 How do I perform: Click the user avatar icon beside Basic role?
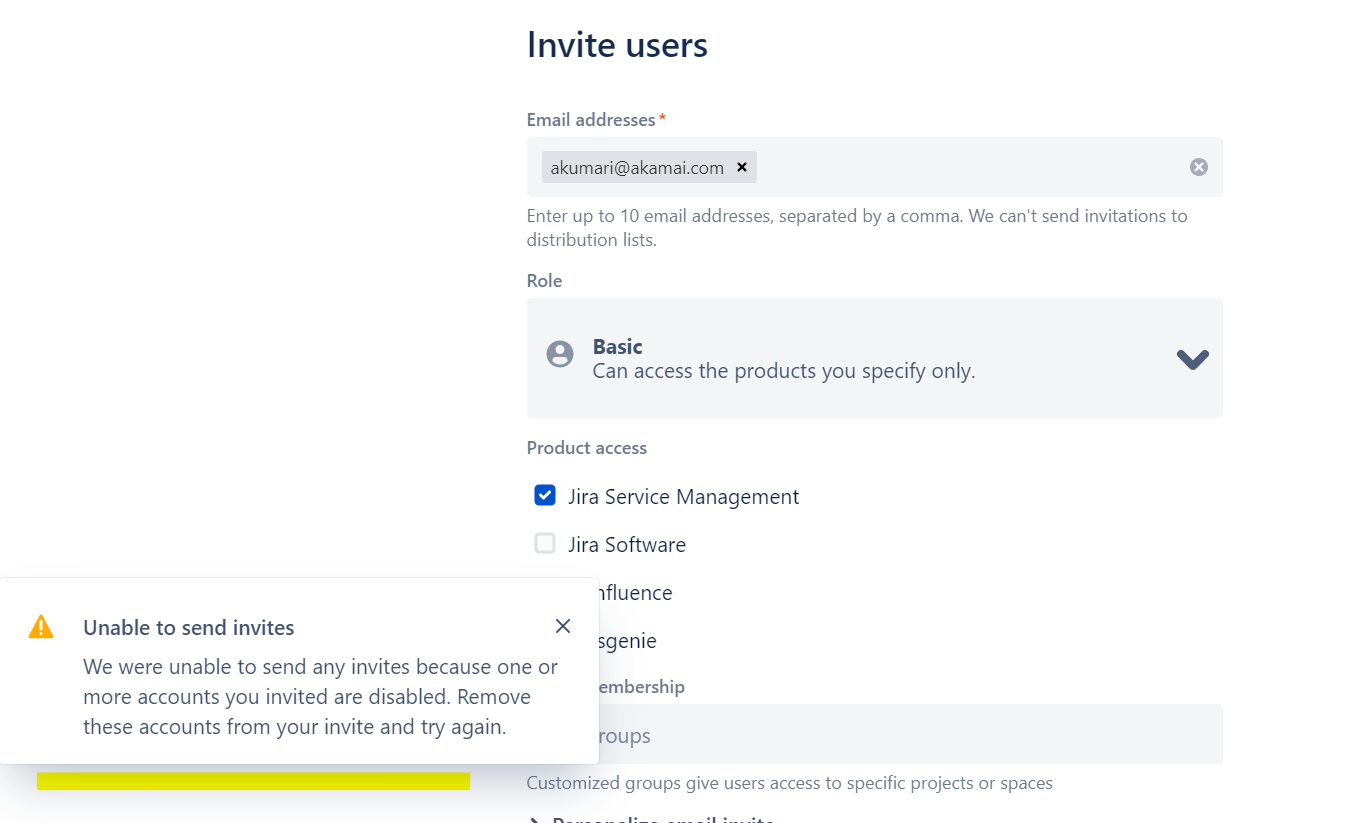coord(559,354)
